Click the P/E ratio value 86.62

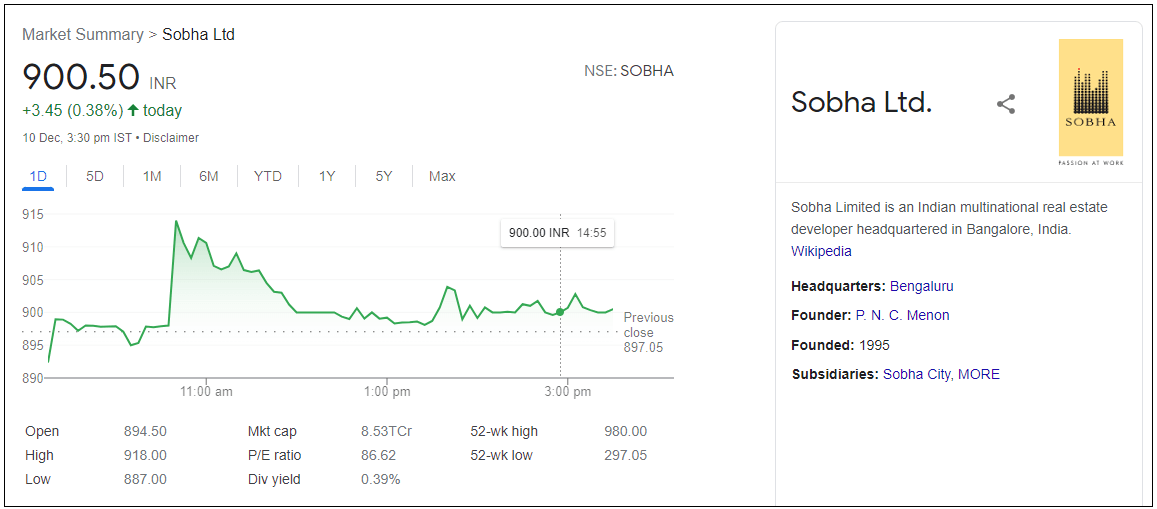379,455
